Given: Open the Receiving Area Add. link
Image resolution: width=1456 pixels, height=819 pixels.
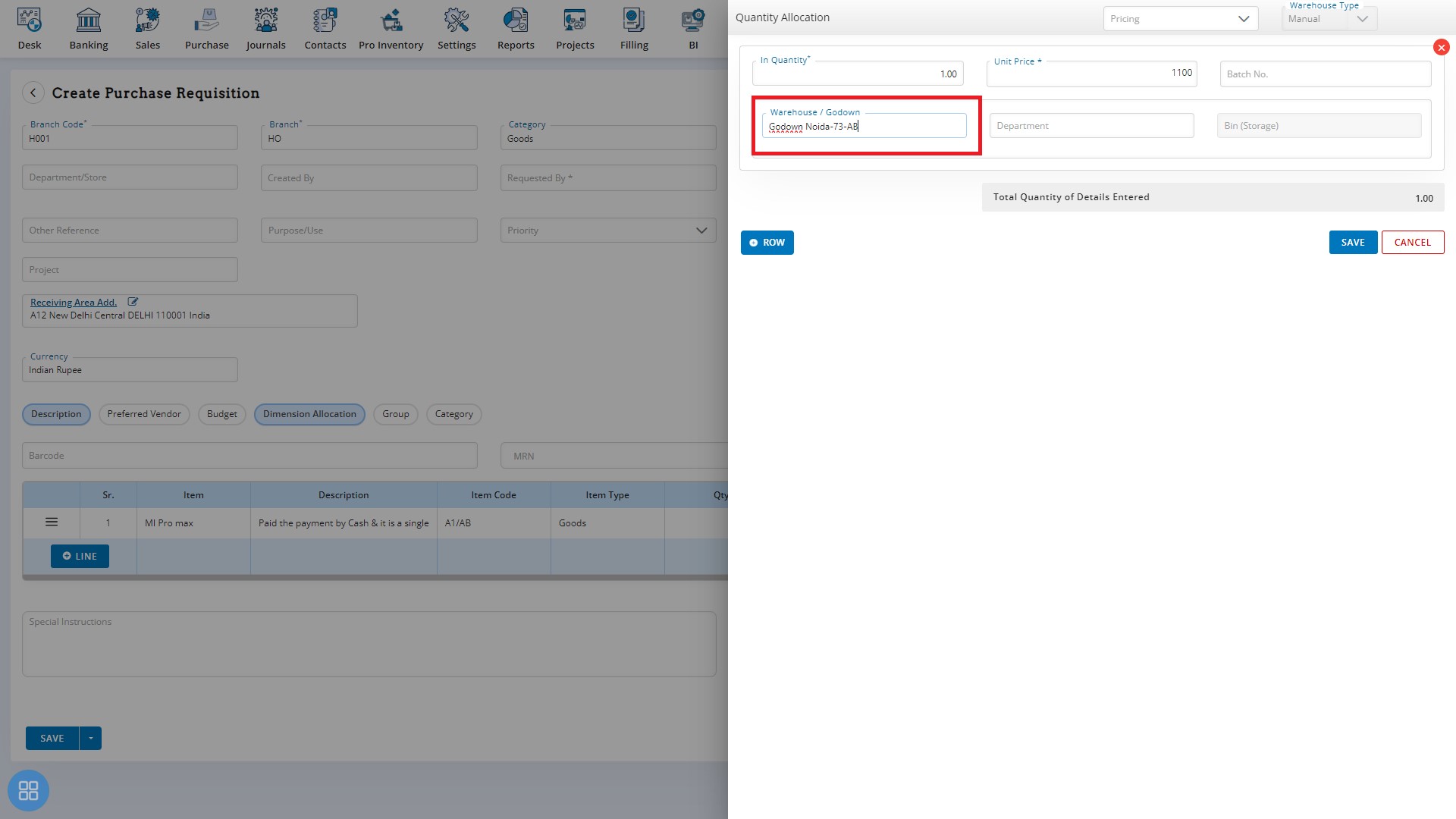Looking at the screenshot, I should point(74,302).
